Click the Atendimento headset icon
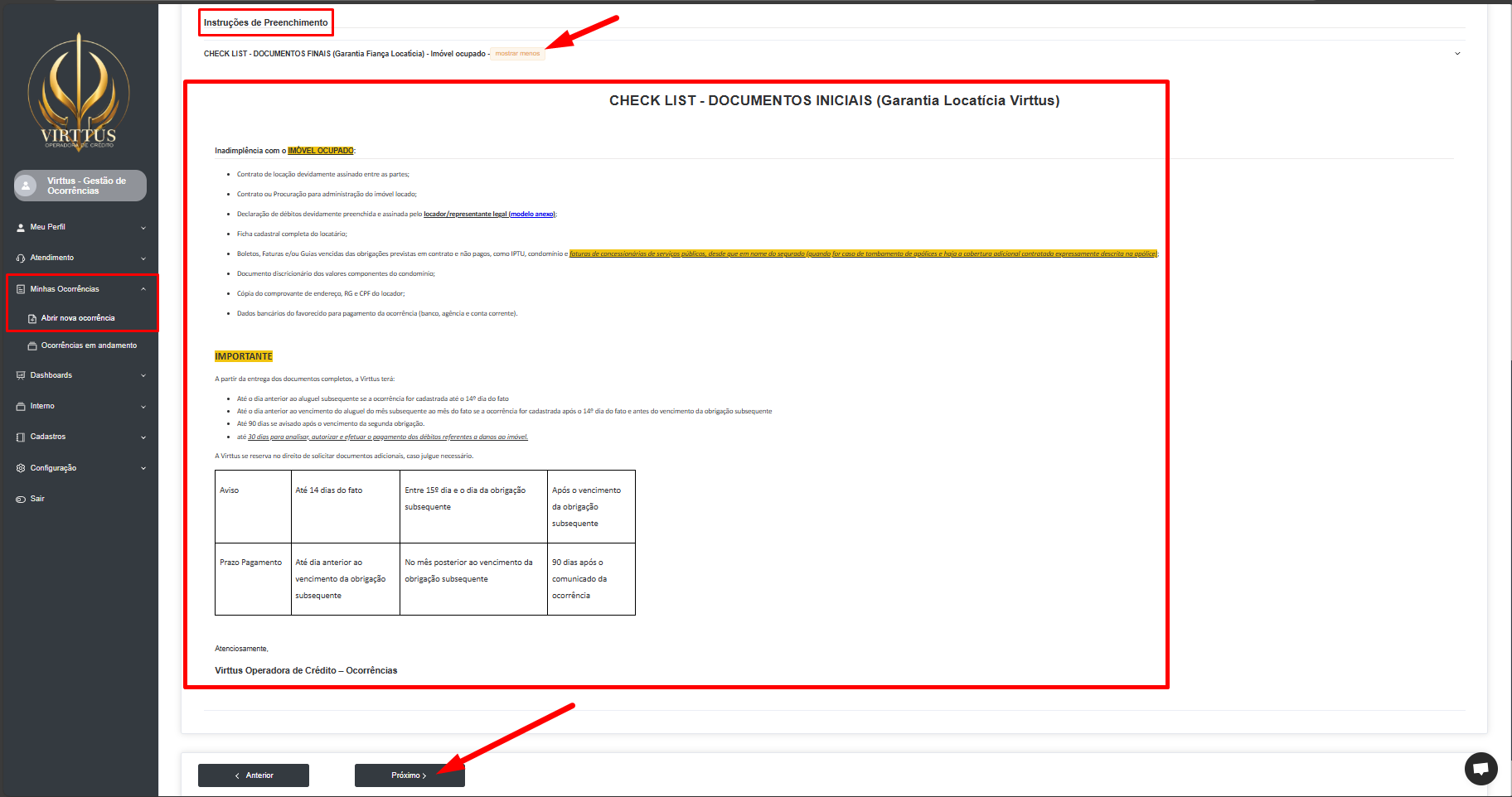This screenshot has height=797, width=1512. (x=21, y=258)
